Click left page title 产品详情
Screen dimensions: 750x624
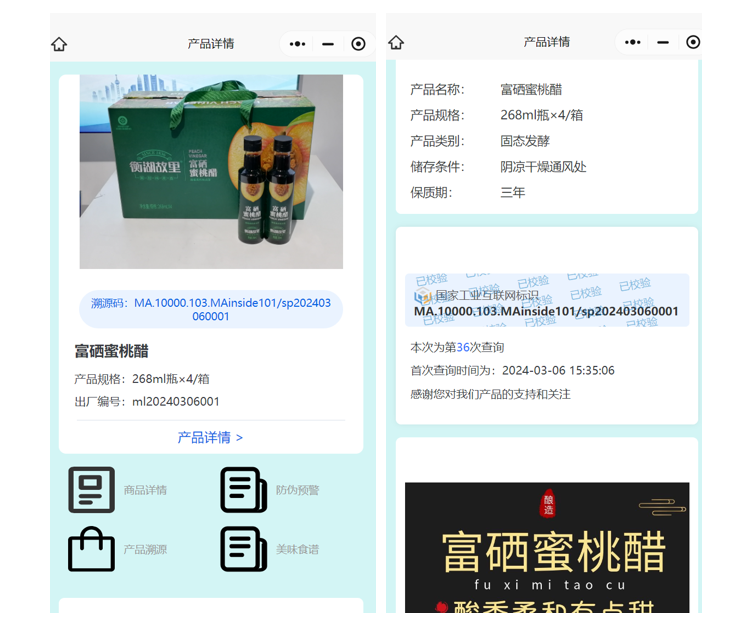click(211, 44)
